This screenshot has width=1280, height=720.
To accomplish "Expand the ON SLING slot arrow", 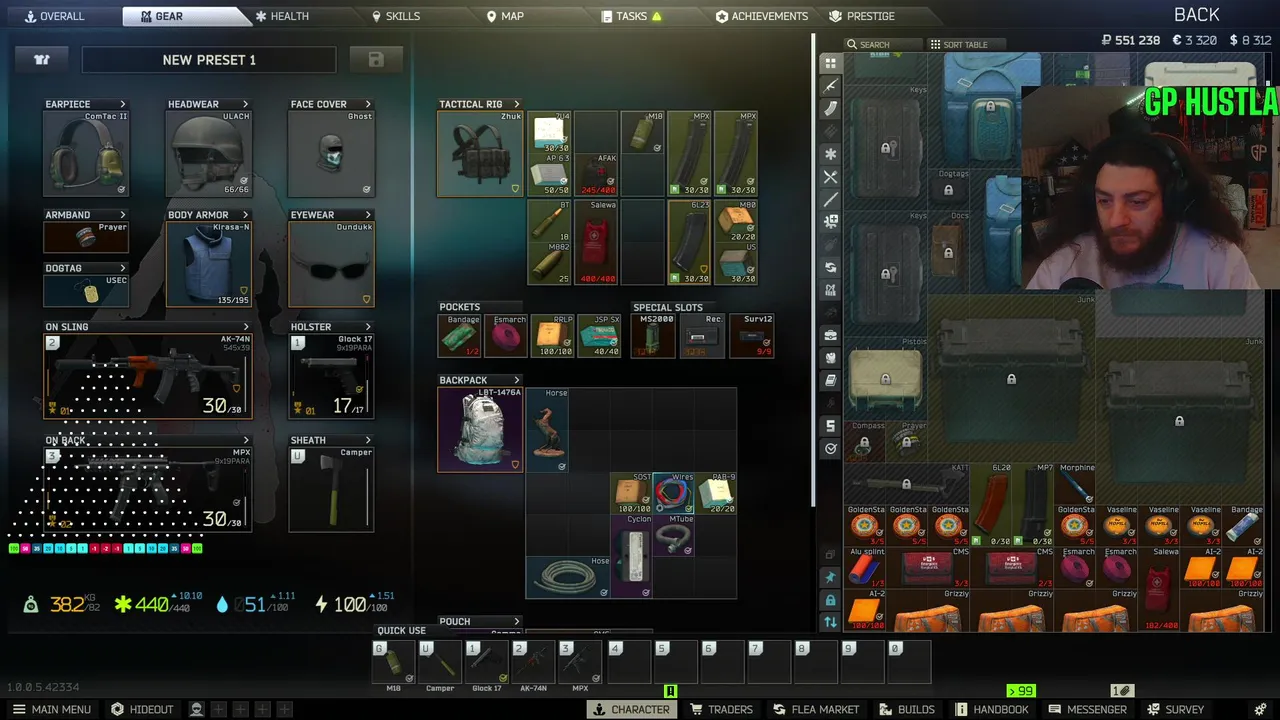I will 246,327.
